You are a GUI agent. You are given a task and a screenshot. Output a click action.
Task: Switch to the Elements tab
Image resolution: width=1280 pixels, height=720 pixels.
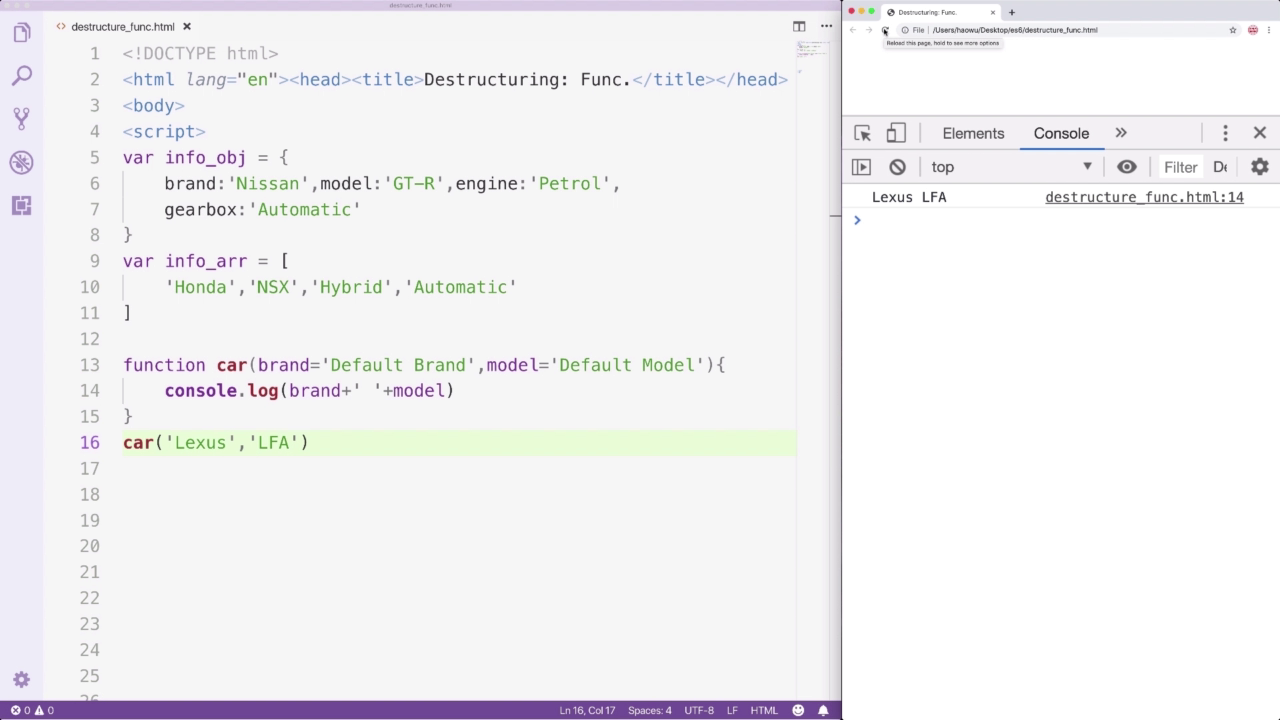pos(973,133)
